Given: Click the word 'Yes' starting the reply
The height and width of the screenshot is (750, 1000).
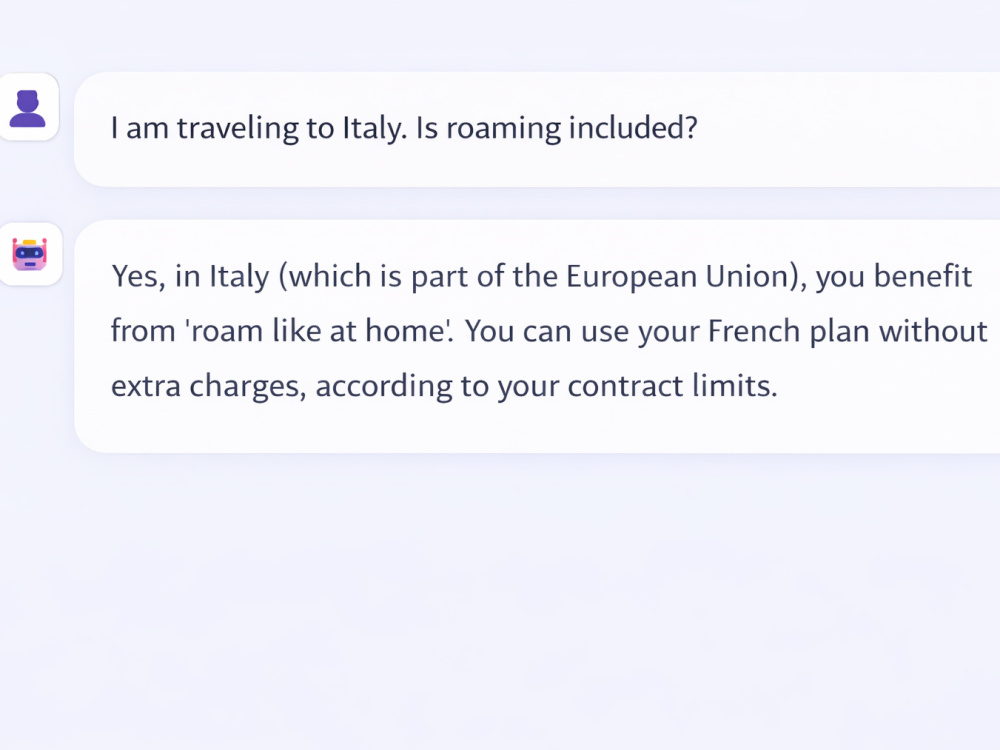Looking at the screenshot, I should tap(135, 276).
